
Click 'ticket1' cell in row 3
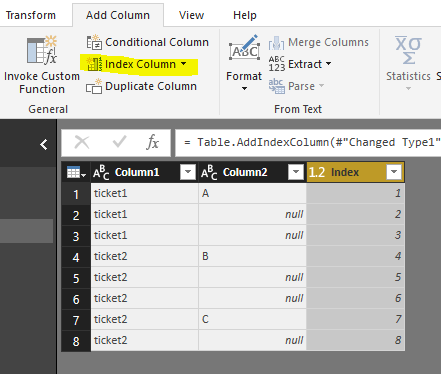pyautogui.click(x=144, y=235)
